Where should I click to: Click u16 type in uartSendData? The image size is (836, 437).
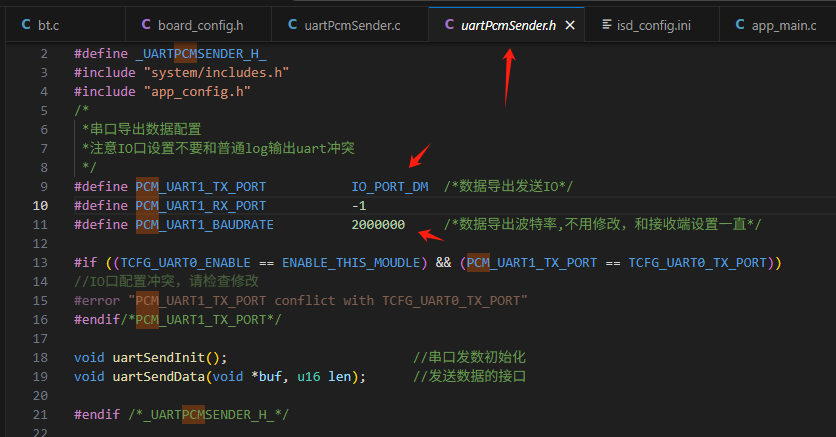pyautogui.click(x=309, y=377)
